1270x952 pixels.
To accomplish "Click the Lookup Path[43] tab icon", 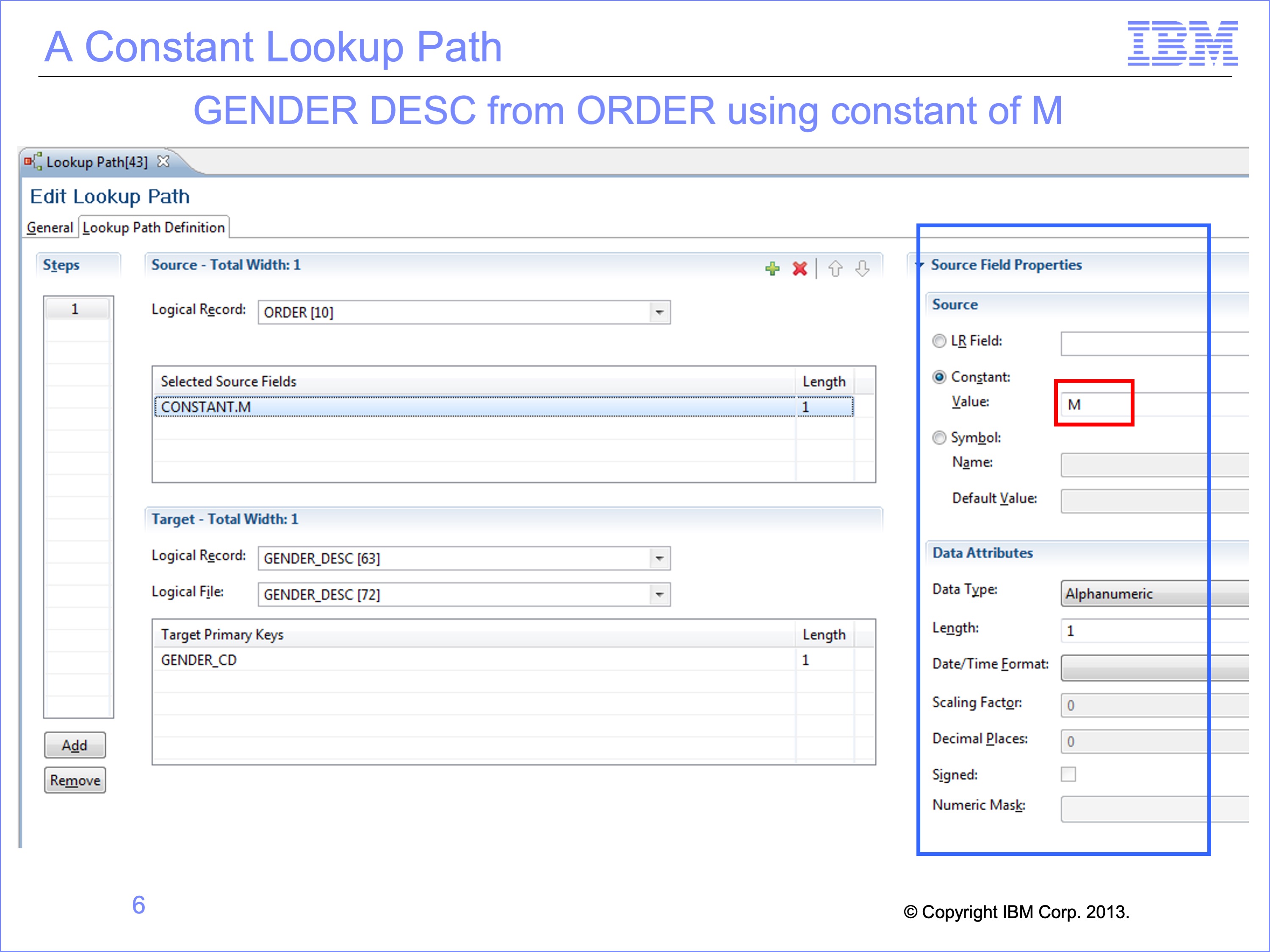I will point(33,162).
